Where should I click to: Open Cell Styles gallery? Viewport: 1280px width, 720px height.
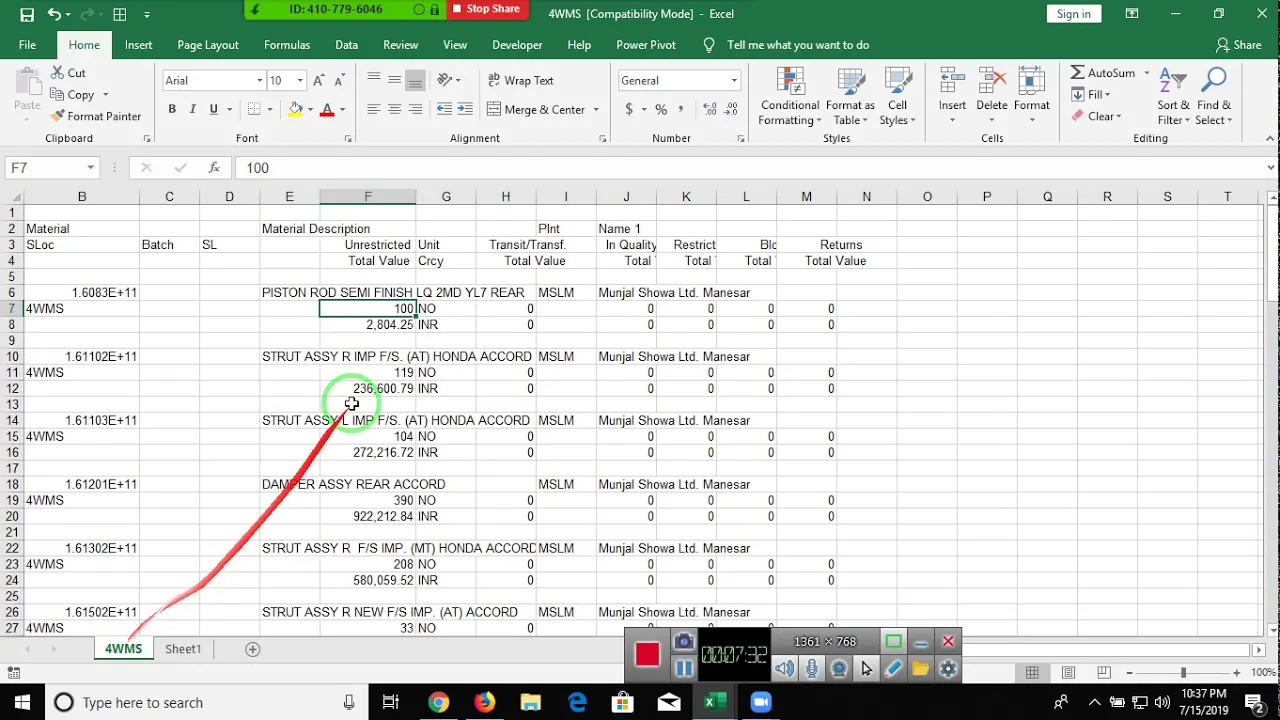[898, 98]
